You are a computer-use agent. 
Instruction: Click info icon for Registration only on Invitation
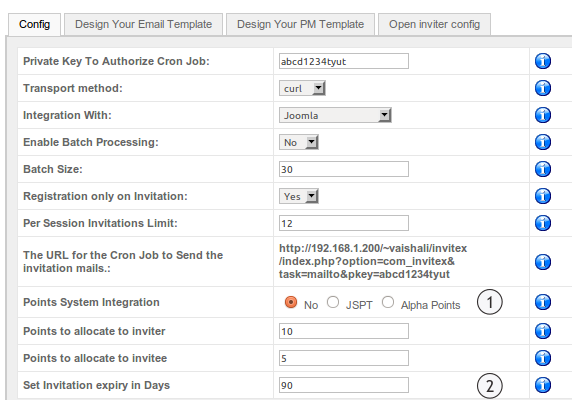tap(543, 196)
